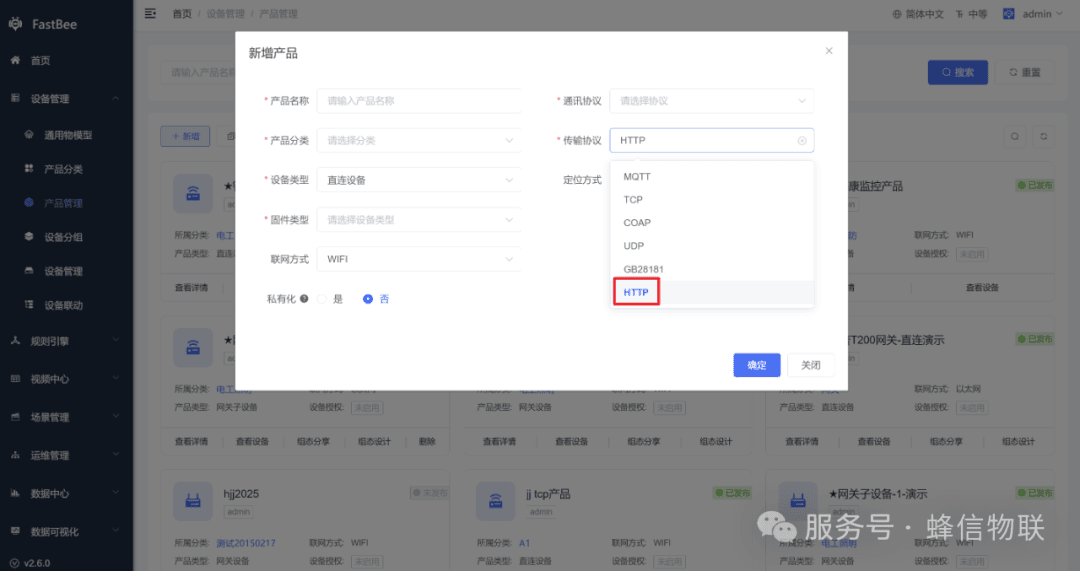
Task: Click the refresh icon above product list
Action: [x=1043, y=136]
